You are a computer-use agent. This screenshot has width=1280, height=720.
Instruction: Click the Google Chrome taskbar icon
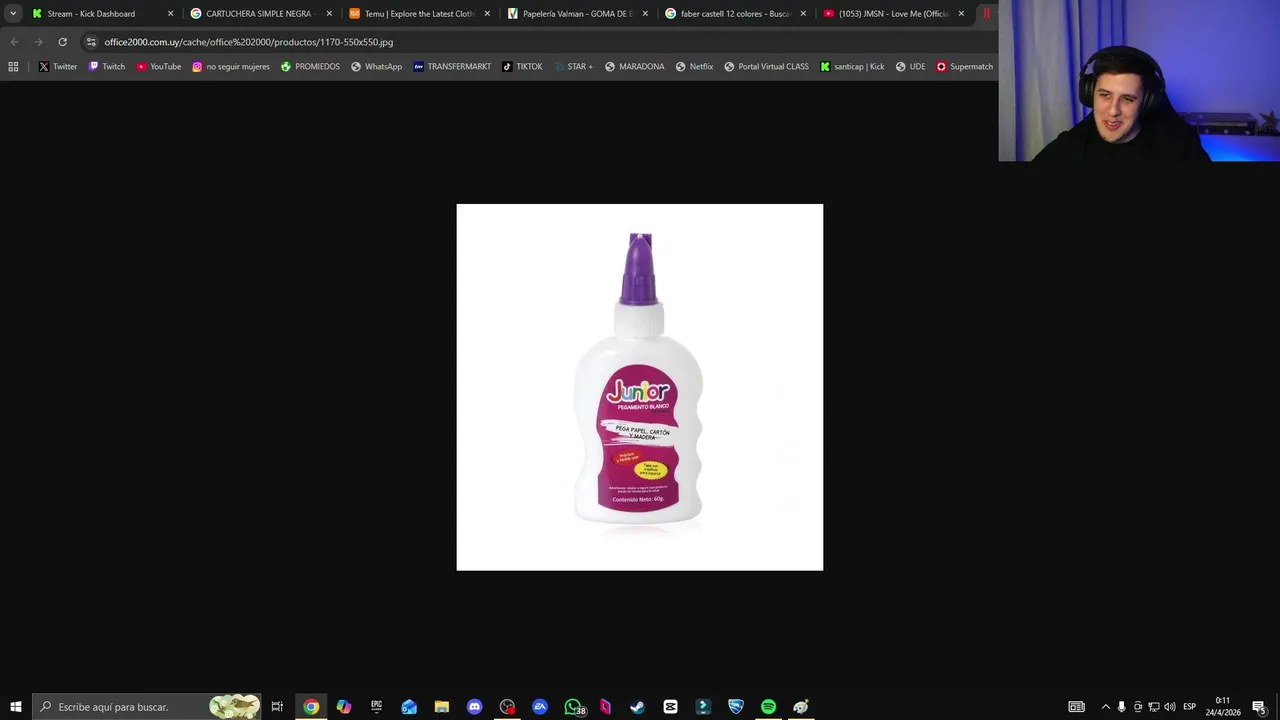point(311,707)
